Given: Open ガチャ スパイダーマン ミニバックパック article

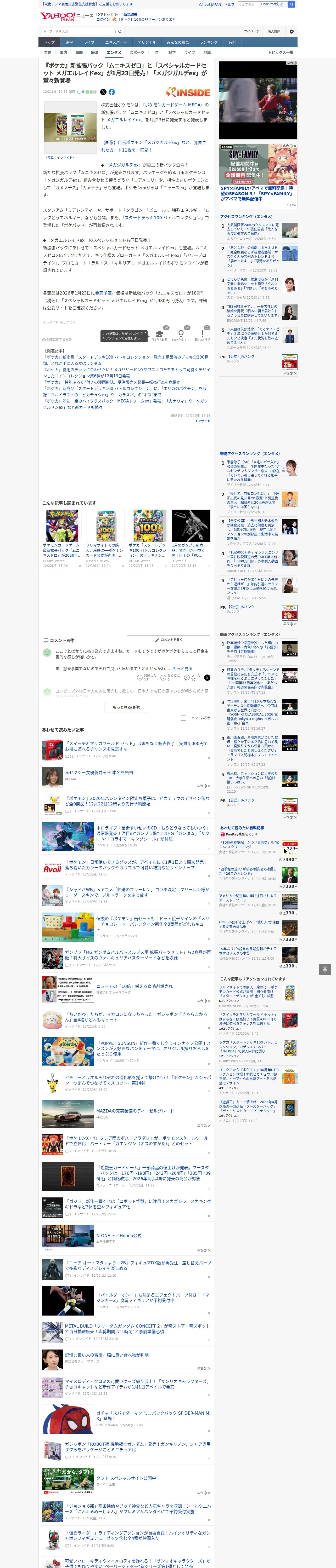Looking at the screenshot, I should pyautogui.click(x=153, y=1416).
